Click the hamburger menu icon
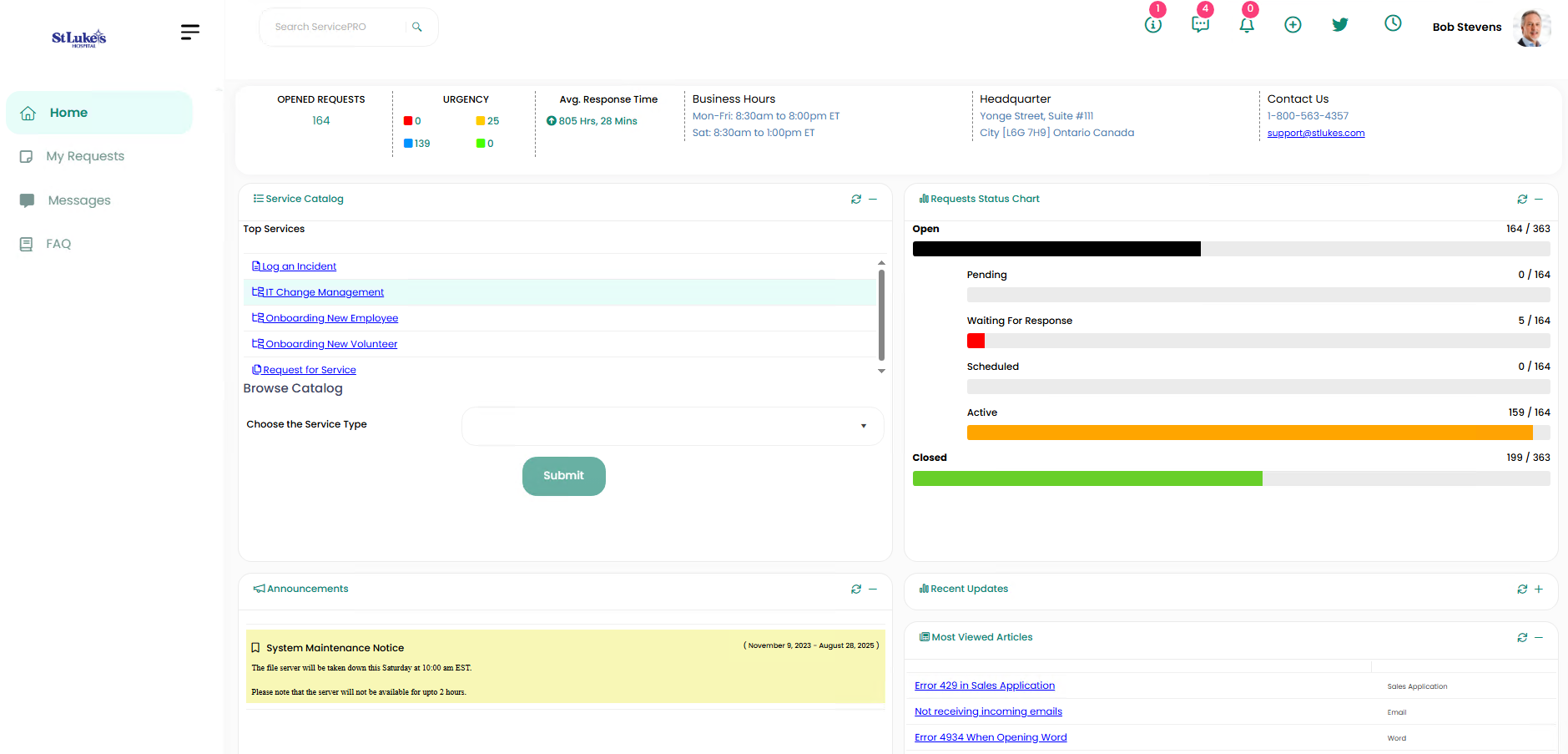1568x754 pixels. click(x=189, y=32)
